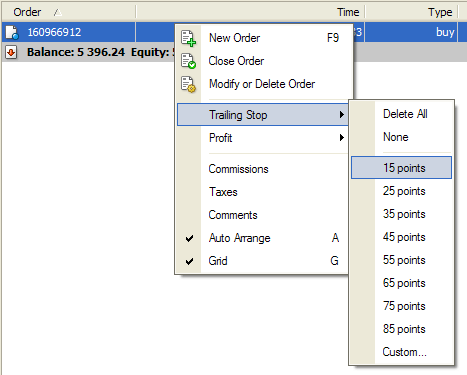The width and height of the screenshot is (467, 375).
Task: Click the red arrow icon beside Balance
Action: (11, 52)
